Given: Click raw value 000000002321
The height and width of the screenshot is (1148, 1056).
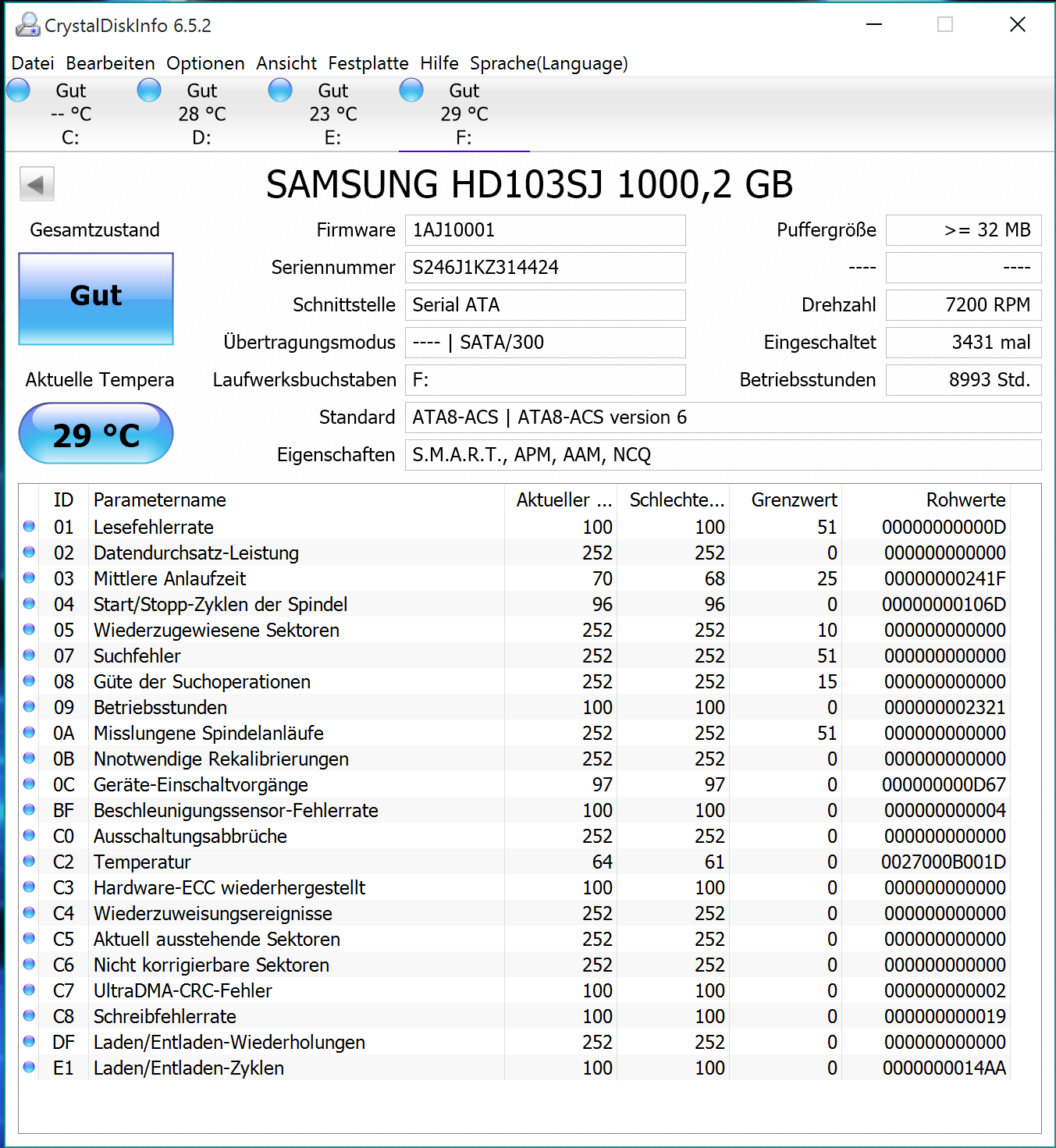Looking at the screenshot, I should pyautogui.click(x=944, y=708).
